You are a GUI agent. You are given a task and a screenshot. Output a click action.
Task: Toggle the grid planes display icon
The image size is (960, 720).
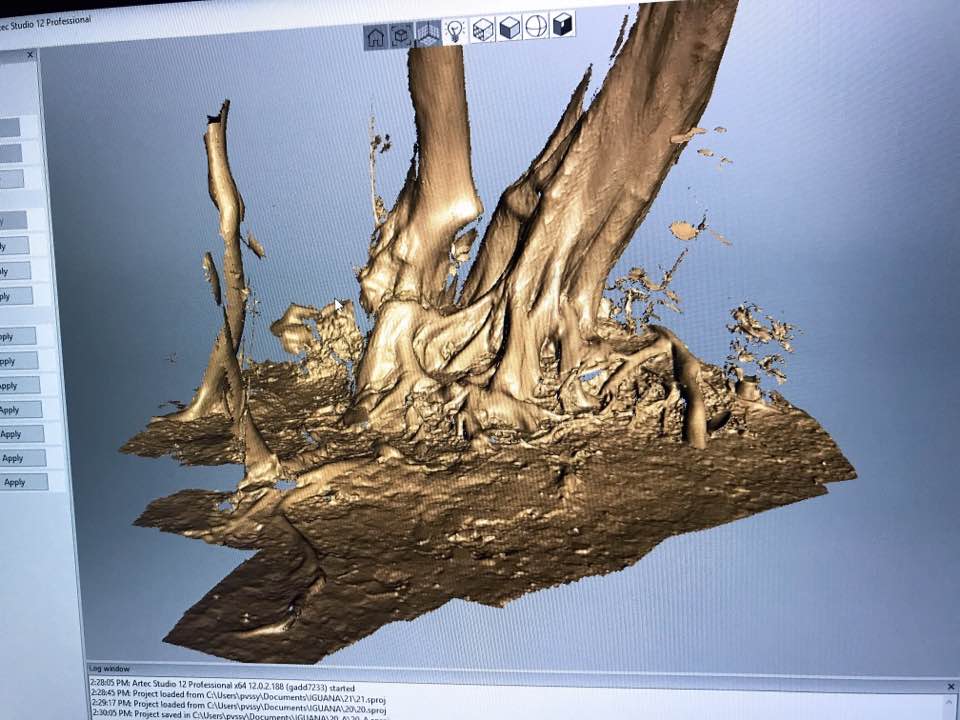pos(428,33)
